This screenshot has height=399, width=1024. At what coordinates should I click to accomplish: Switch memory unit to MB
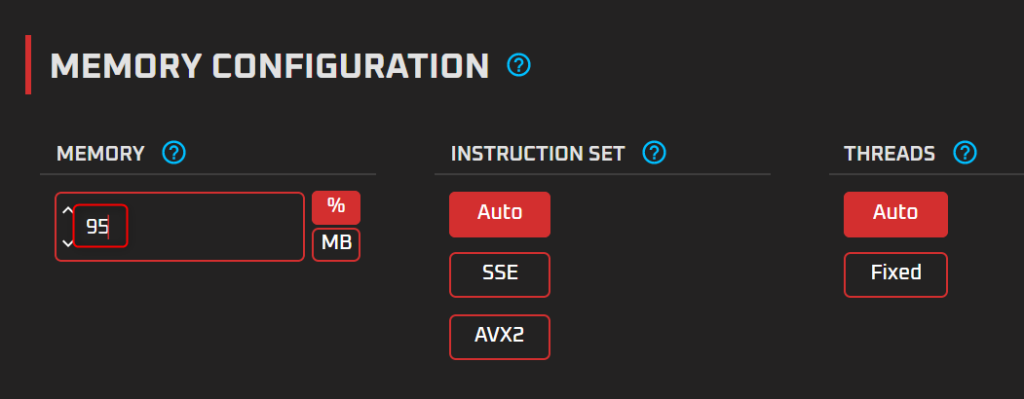pos(336,244)
